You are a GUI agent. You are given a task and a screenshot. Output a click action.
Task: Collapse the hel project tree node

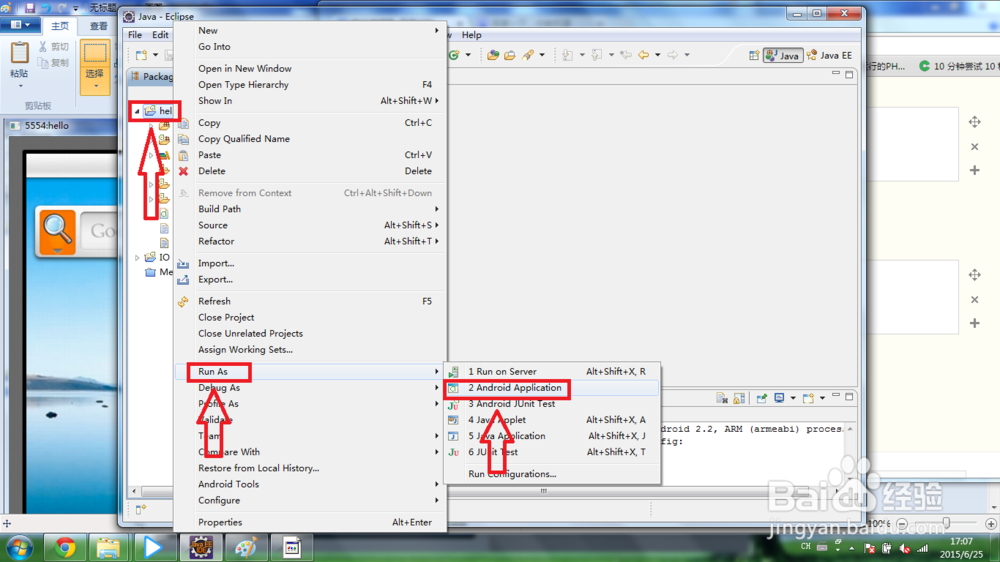[x=136, y=111]
